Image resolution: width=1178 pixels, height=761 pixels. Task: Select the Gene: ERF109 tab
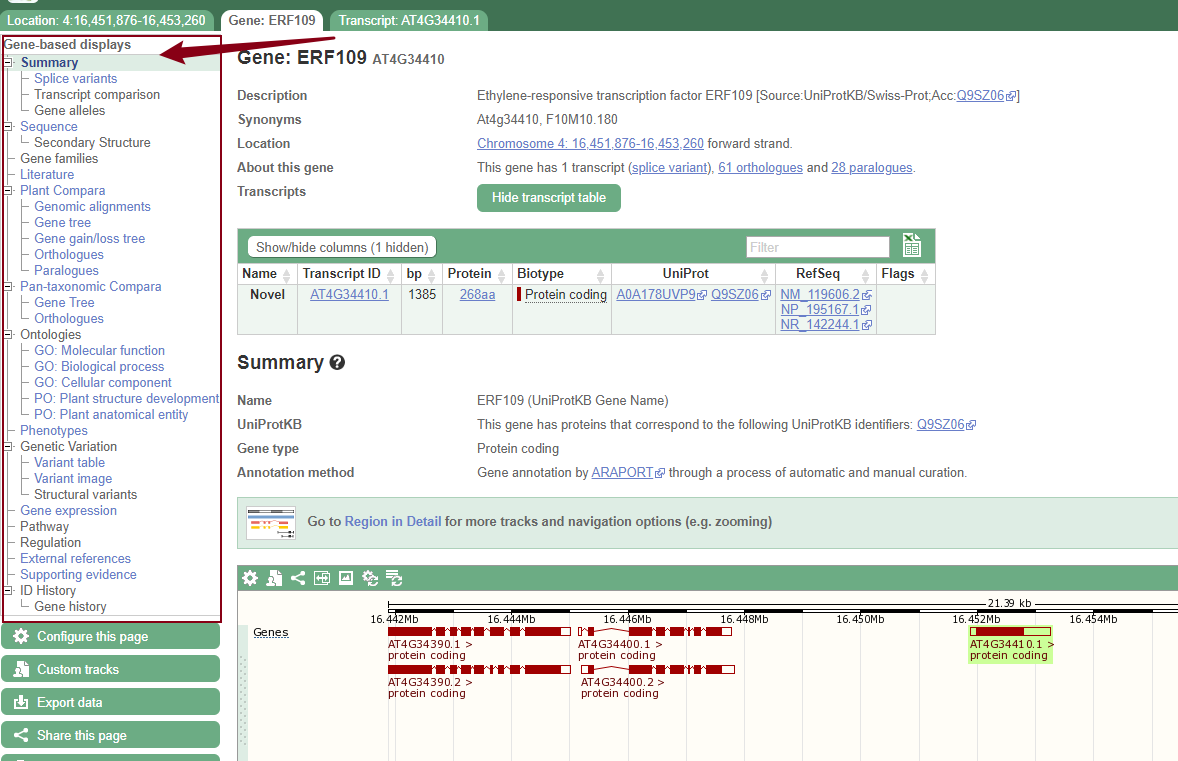(x=272, y=20)
